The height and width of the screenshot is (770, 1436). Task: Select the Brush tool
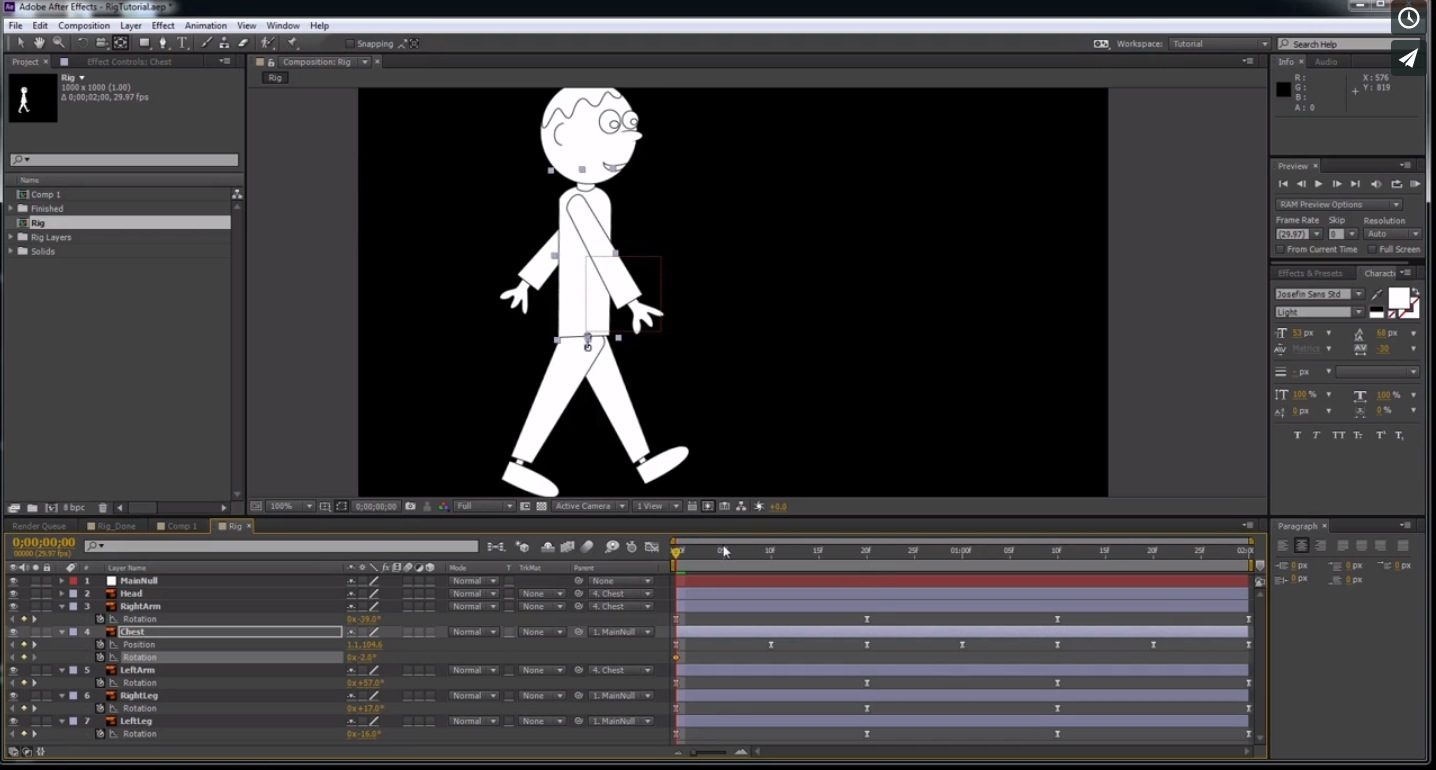pyautogui.click(x=206, y=43)
